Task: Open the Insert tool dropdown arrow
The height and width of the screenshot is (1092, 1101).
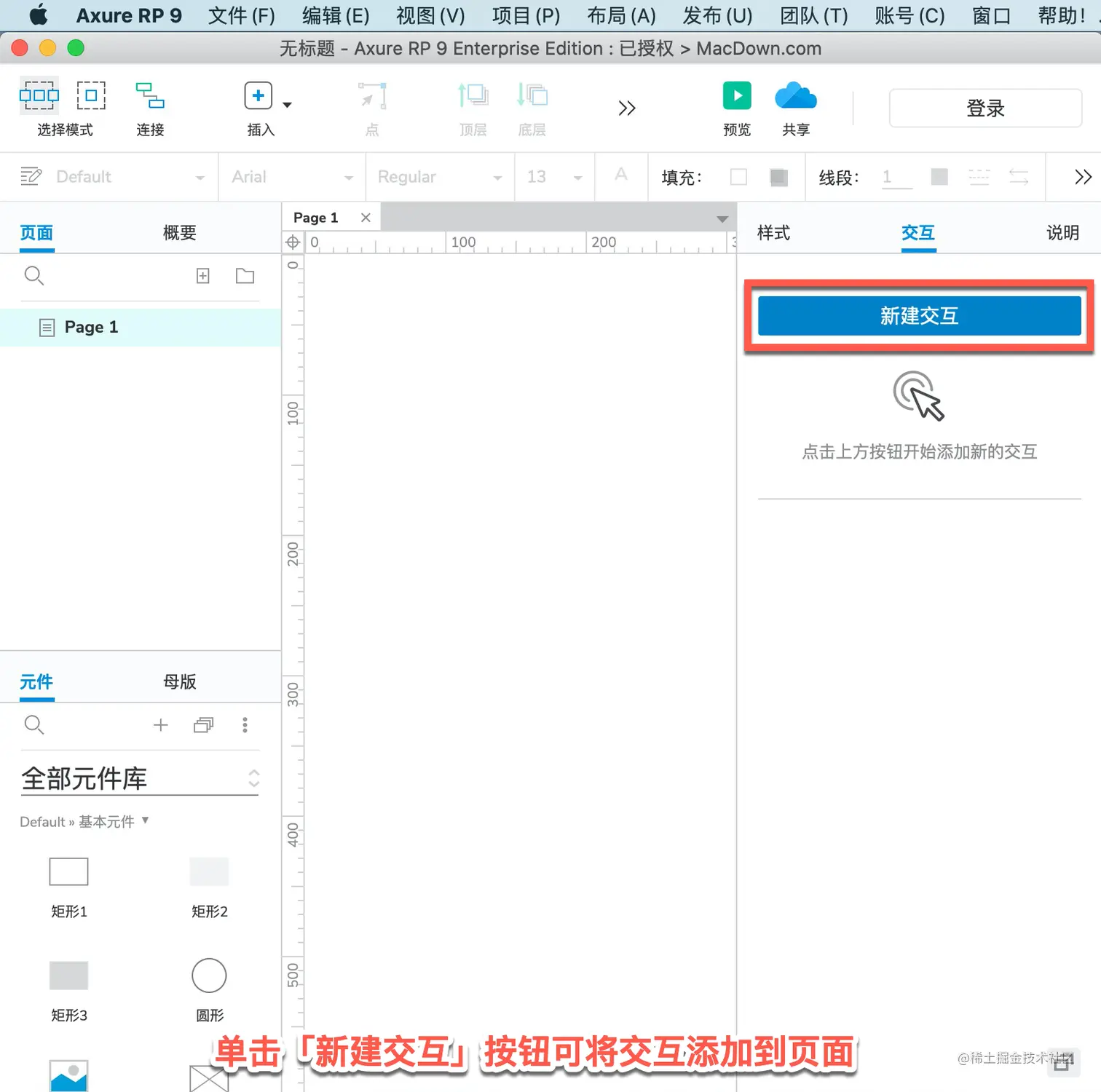Action: point(287,105)
